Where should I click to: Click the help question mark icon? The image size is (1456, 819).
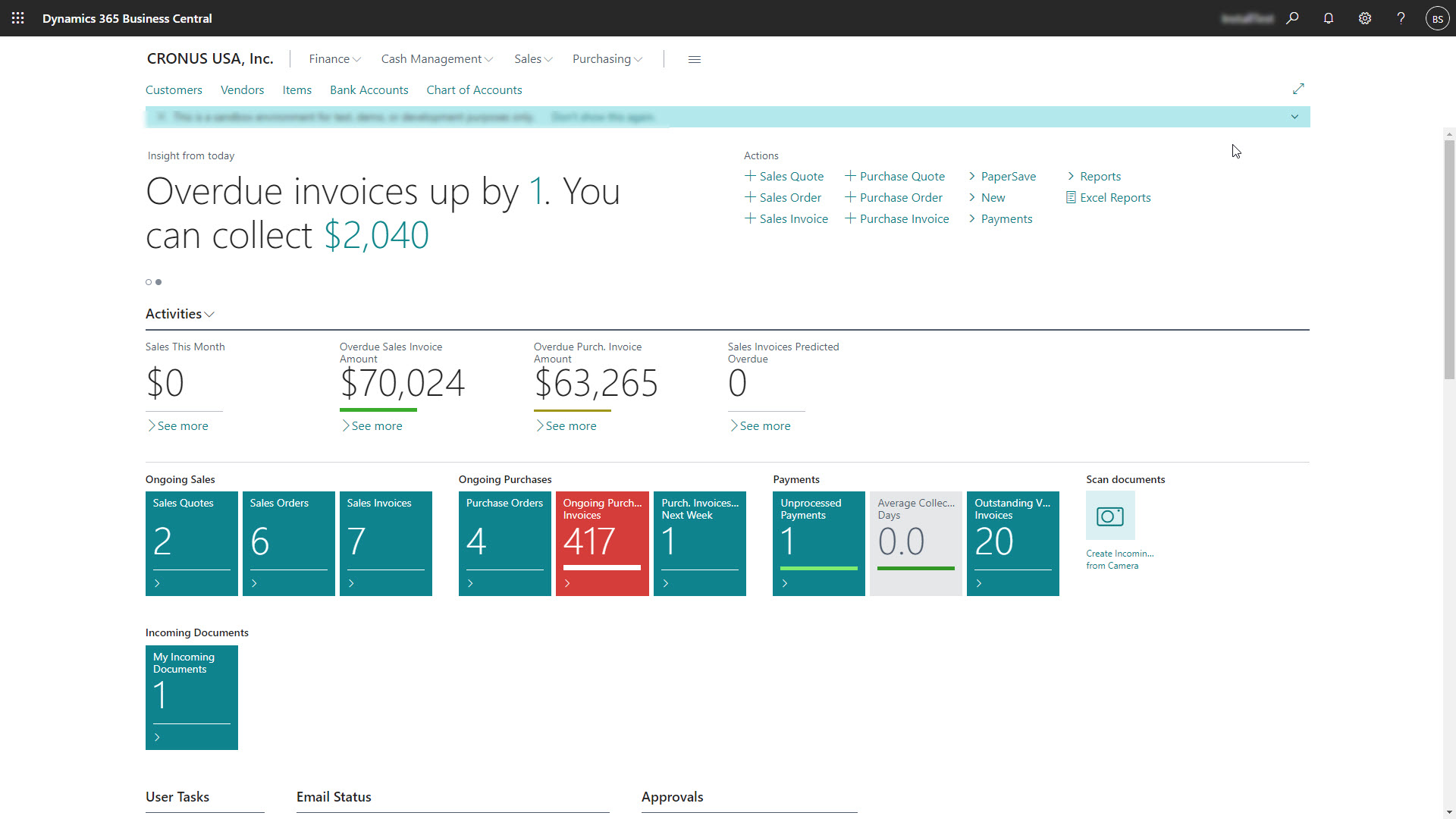pos(1401,18)
